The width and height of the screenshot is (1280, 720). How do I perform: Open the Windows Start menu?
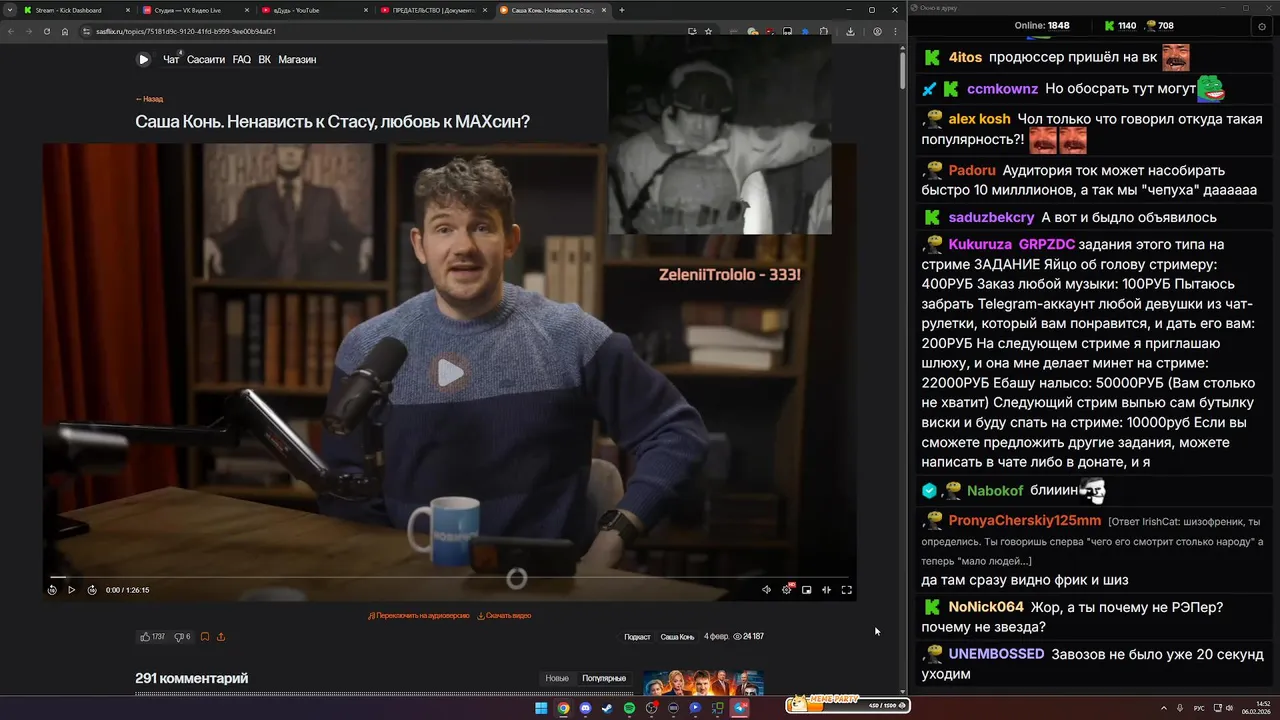click(x=541, y=708)
